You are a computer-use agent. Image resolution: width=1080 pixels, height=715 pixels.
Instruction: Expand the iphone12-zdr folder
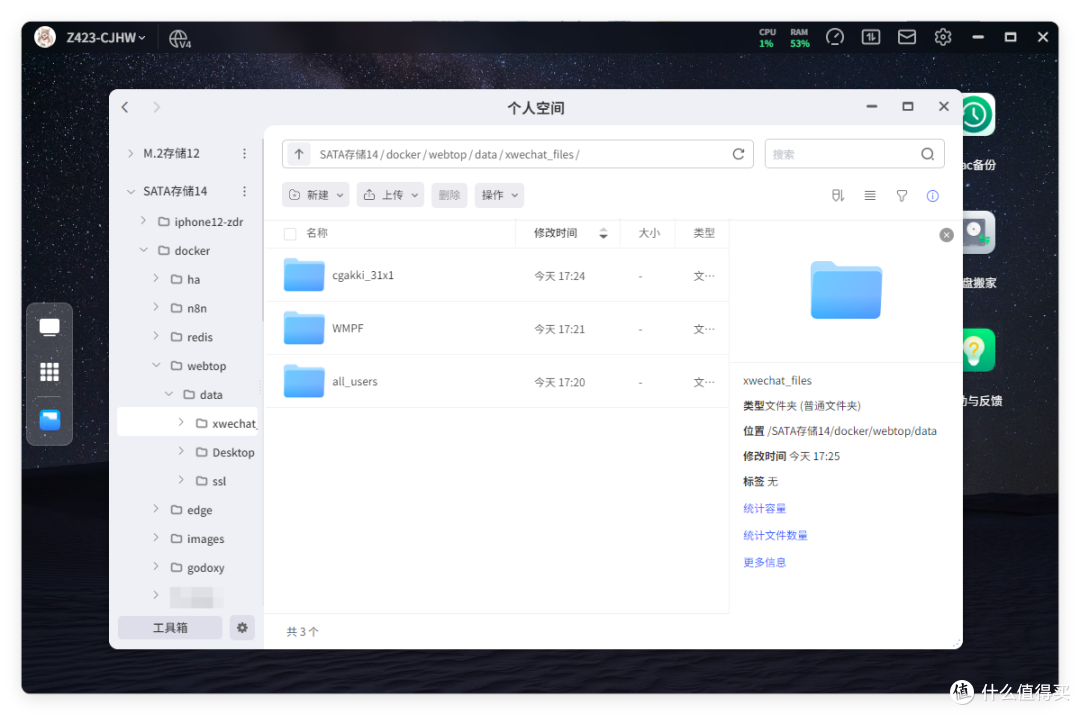(x=143, y=221)
